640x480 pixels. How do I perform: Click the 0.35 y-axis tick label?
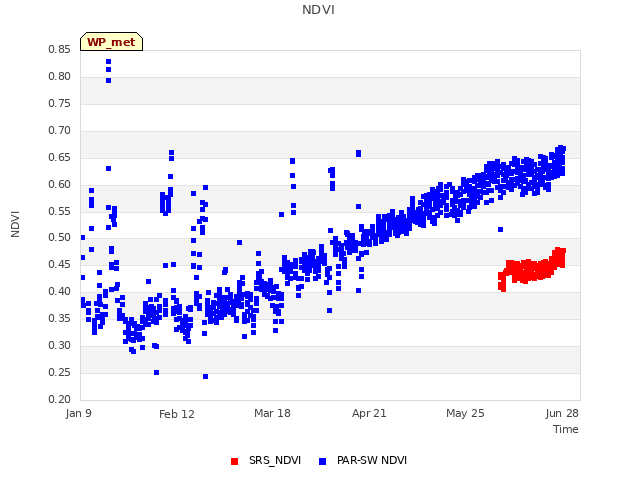[x=60, y=318]
